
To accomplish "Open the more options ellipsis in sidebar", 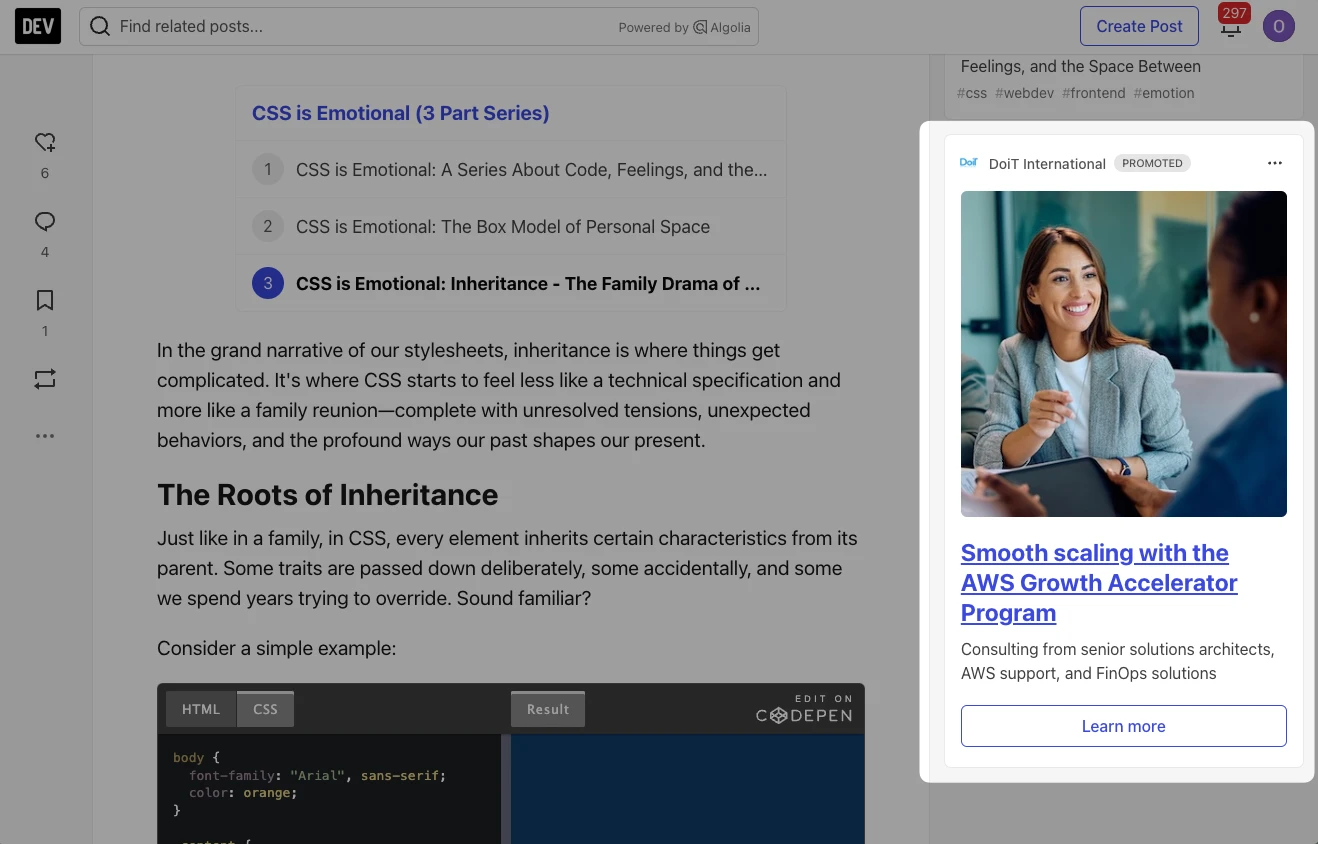I will [x=45, y=436].
